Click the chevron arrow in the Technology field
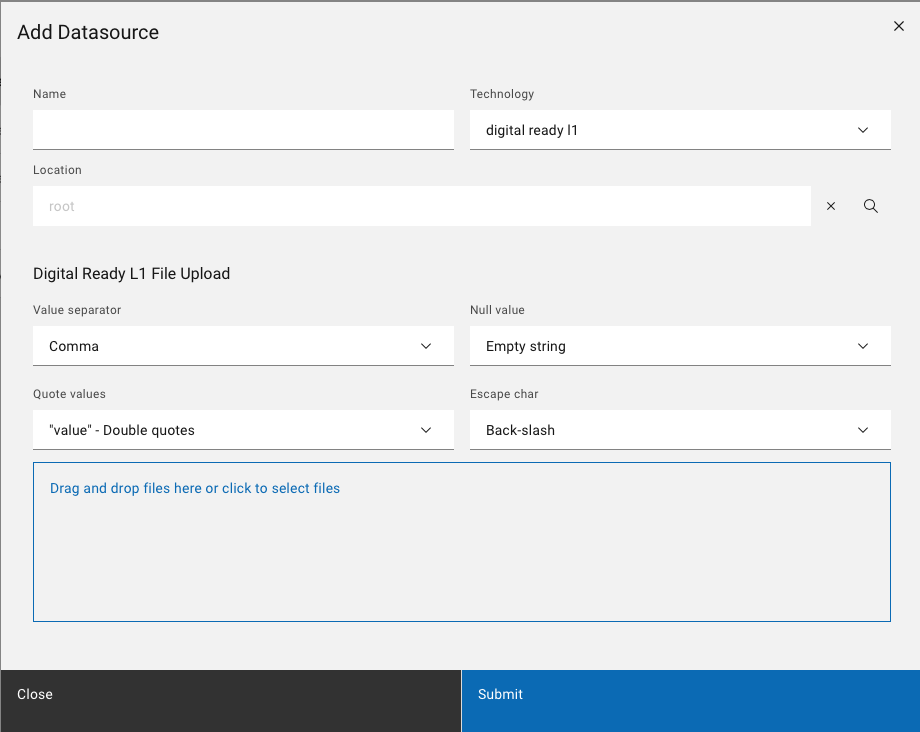920x732 pixels. [x=864, y=130]
